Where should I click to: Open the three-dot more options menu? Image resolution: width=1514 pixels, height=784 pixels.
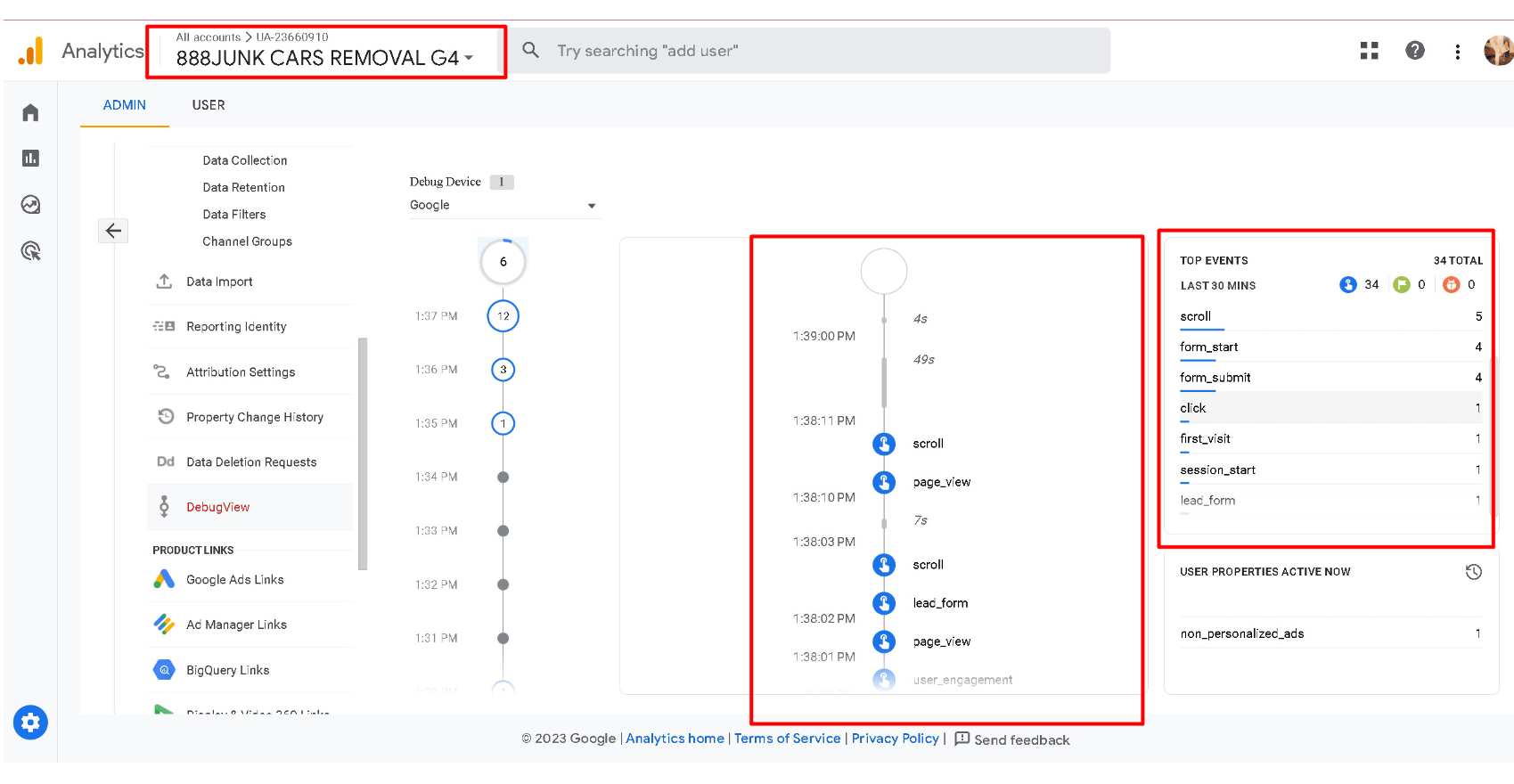tap(1457, 52)
